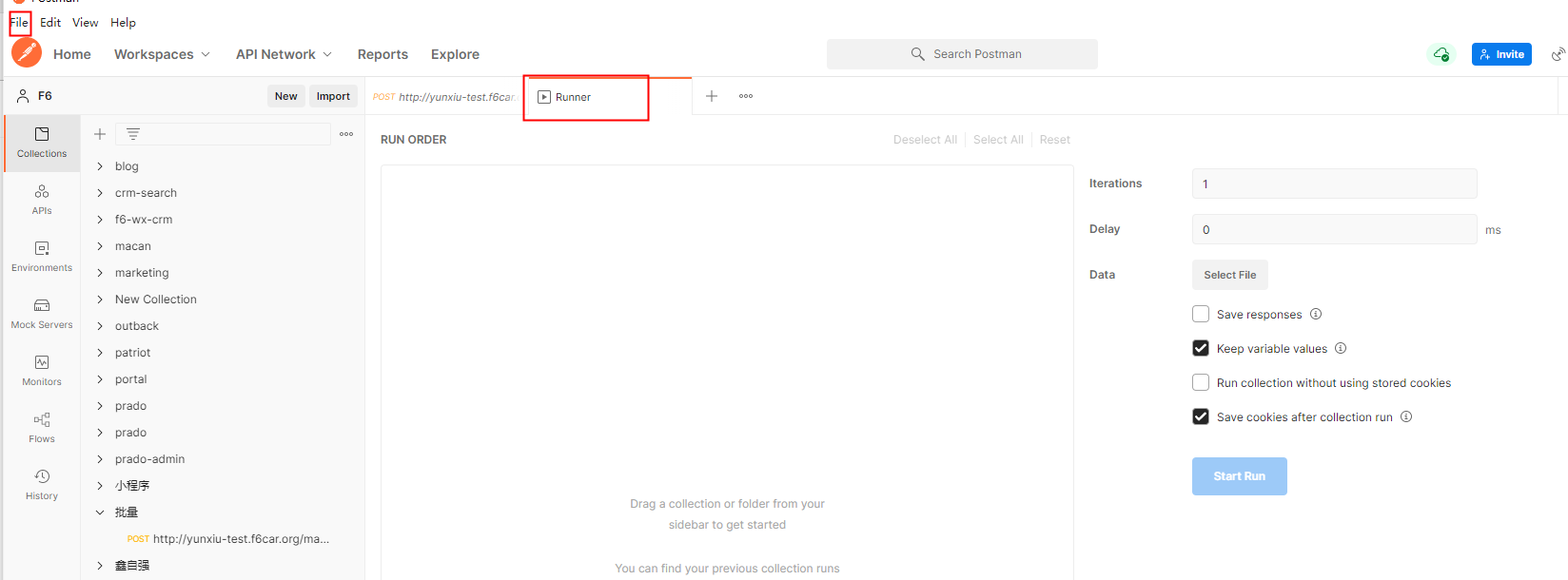Click the satellite icon beside Invite
This screenshot has width=1568, height=580.
point(1558,54)
